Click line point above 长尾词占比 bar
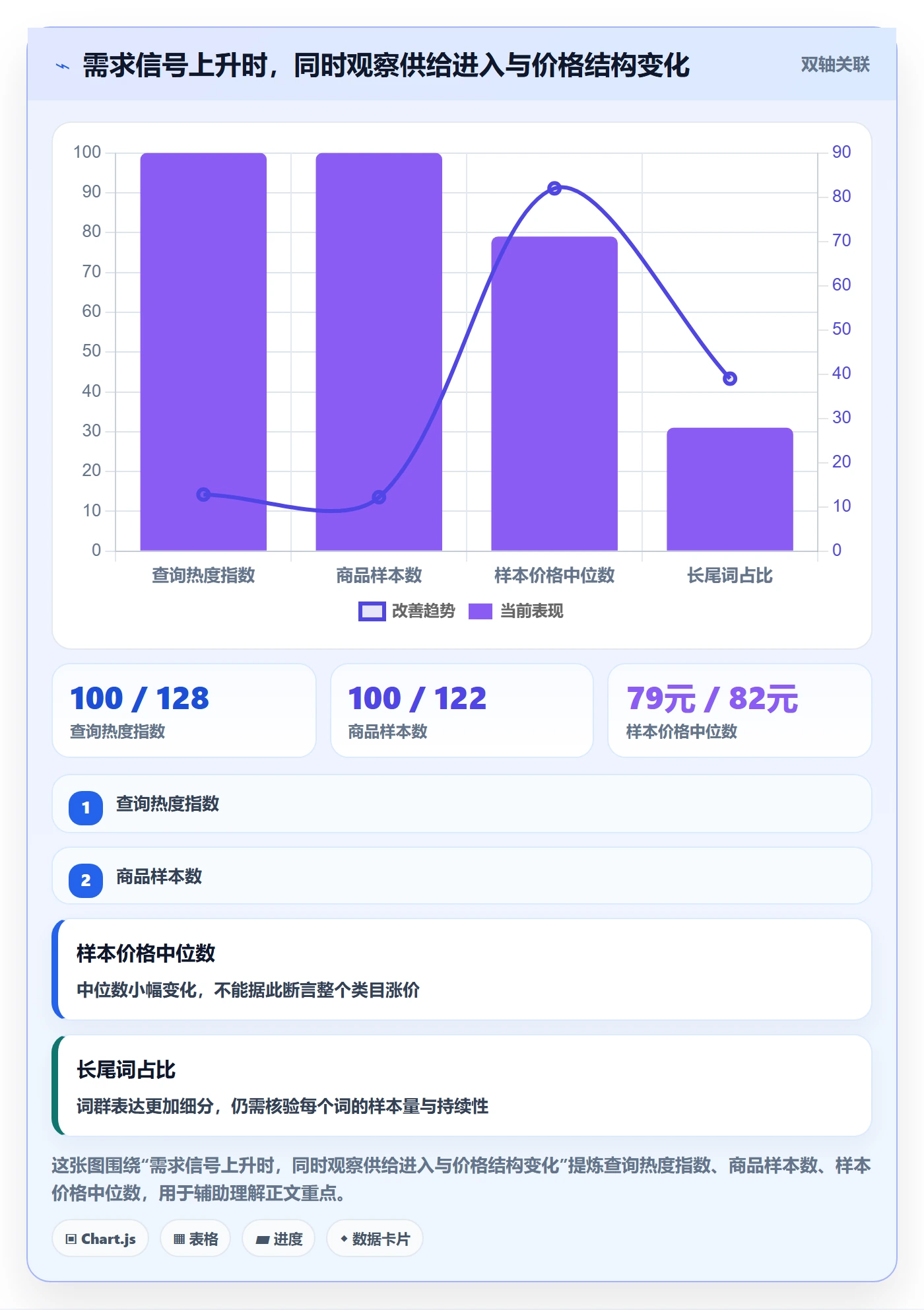924x1310 pixels. (x=730, y=379)
